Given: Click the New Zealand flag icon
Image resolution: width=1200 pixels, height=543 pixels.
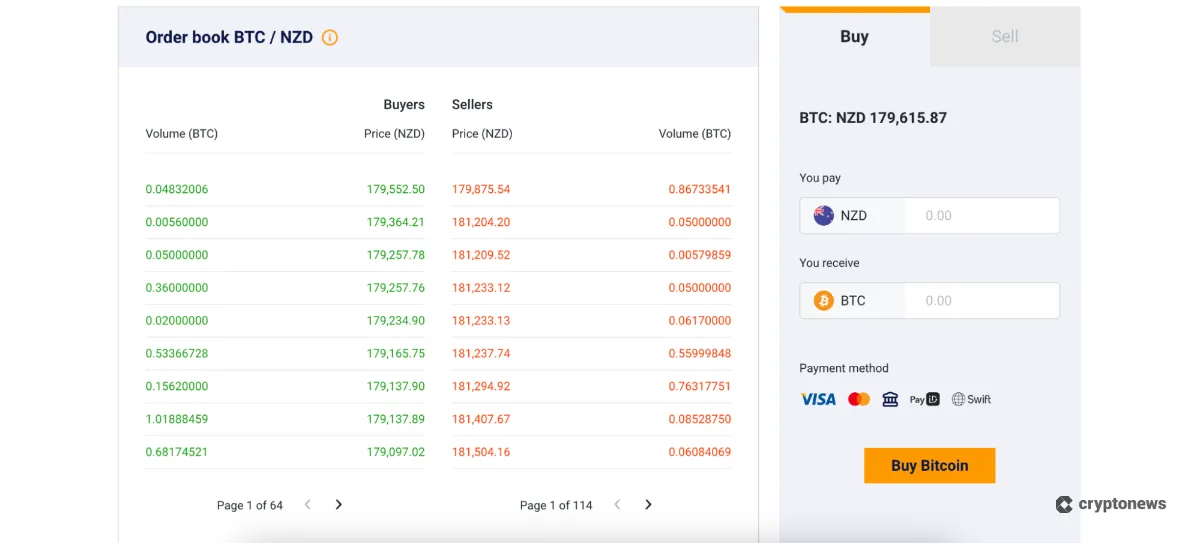Looking at the screenshot, I should click(x=824, y=215).
